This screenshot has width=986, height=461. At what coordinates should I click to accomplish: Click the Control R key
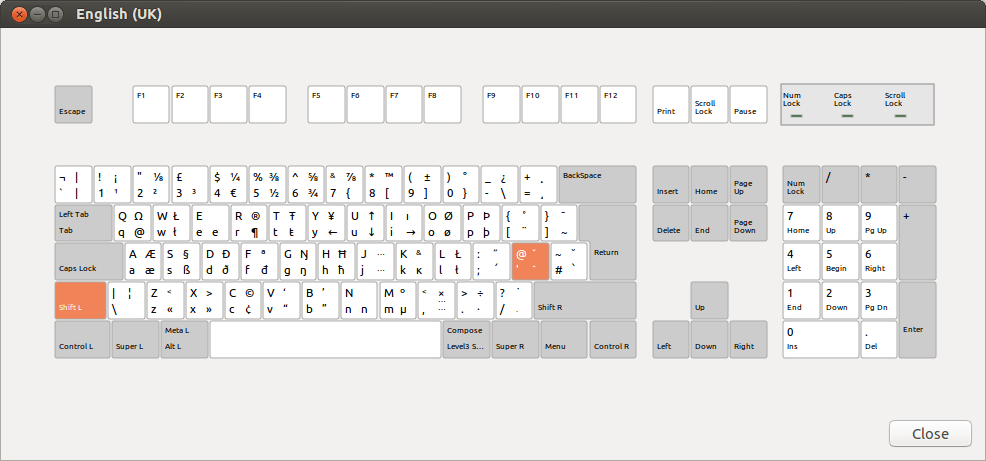coord(612,340)
